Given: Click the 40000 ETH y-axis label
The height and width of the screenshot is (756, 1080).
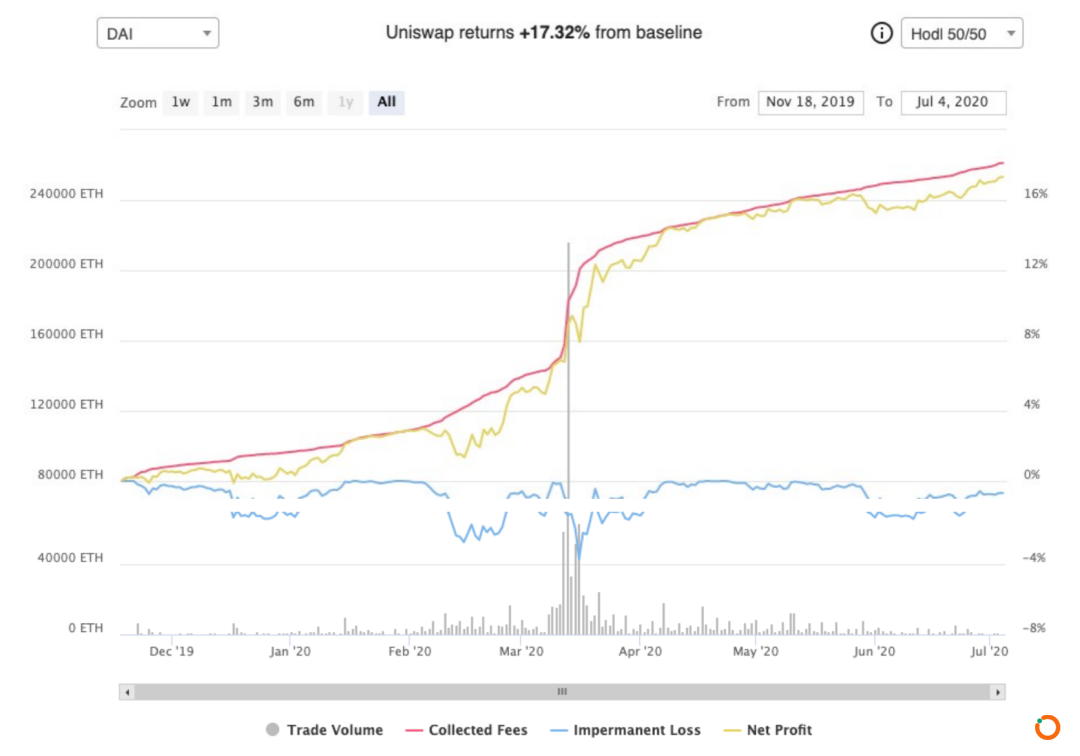Looking at the screenshot, I should tap(70, 558).
